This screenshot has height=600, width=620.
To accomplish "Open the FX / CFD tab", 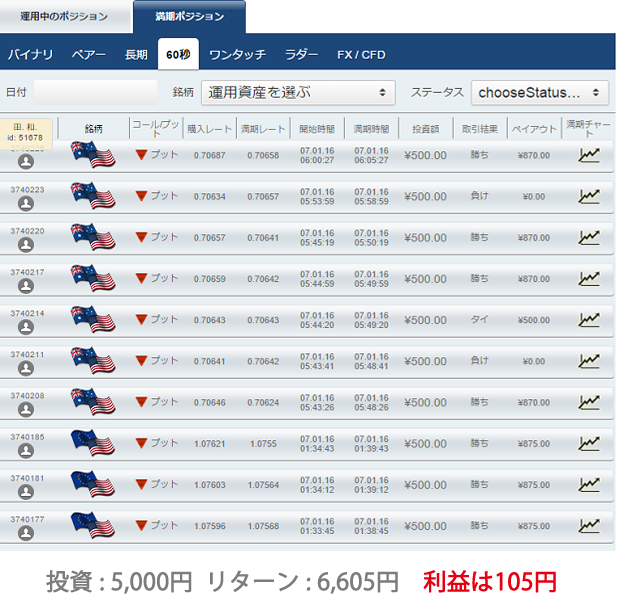I will pos(361,55).
